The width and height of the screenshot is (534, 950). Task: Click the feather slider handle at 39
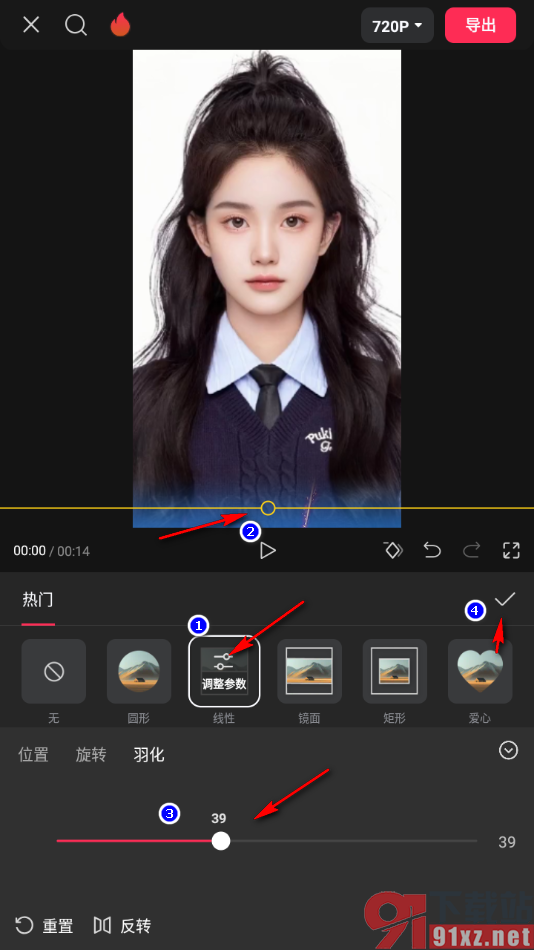[221, 841]
